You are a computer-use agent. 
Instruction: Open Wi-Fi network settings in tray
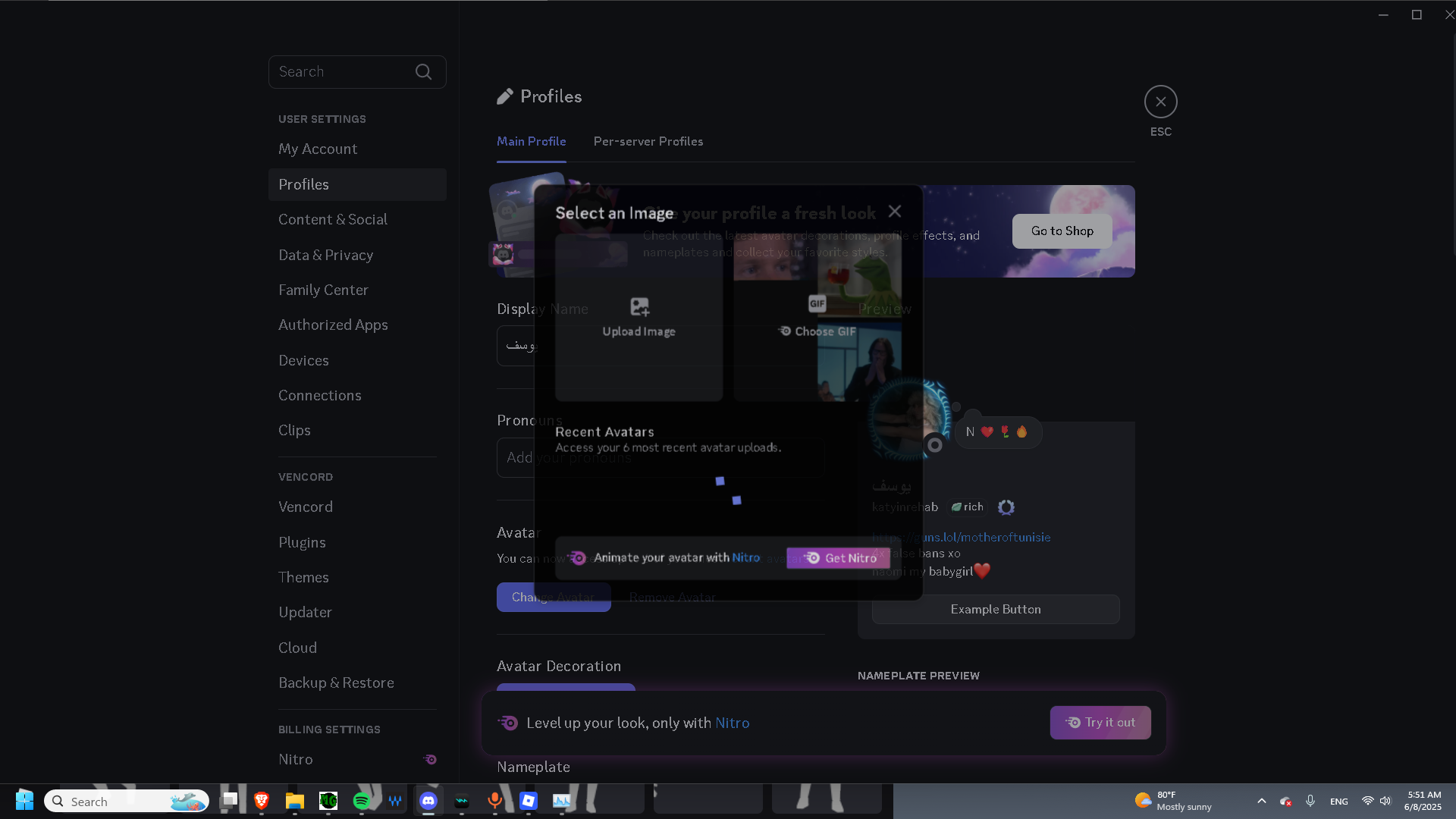(x=1367, y=801)
